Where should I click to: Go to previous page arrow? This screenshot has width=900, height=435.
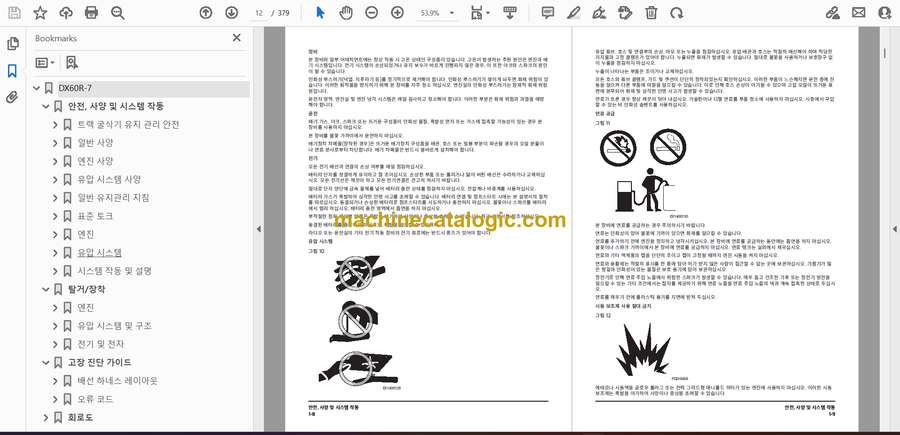point(205,13)
